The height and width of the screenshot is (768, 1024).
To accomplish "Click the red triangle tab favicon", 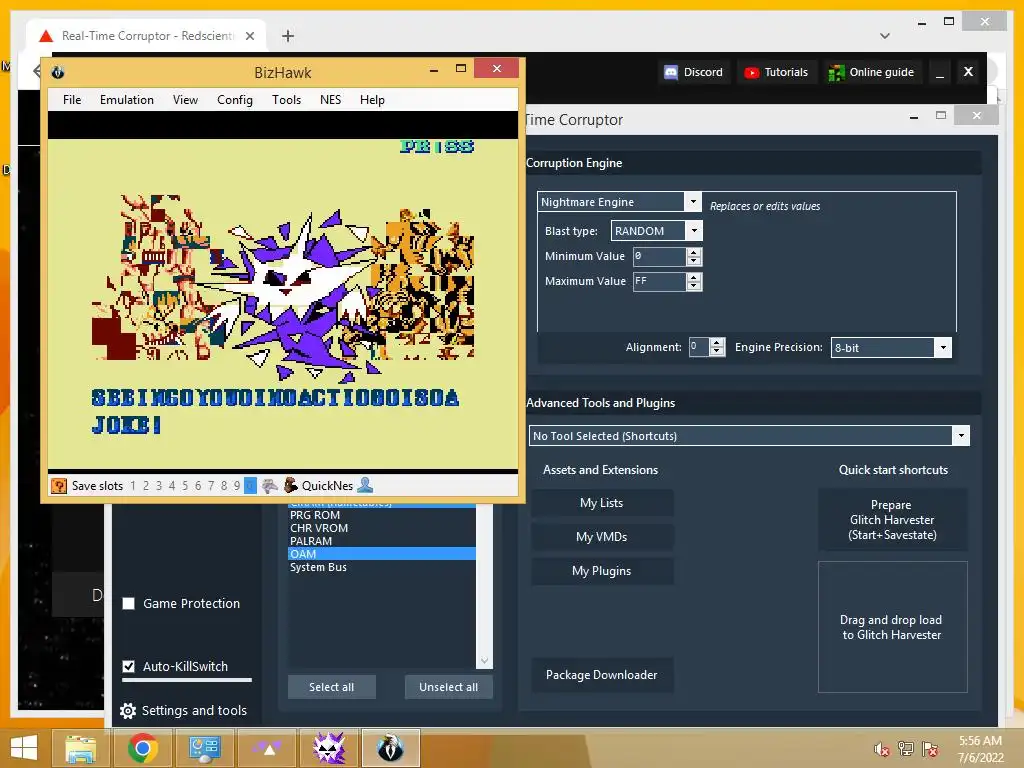I will [46, 36].
